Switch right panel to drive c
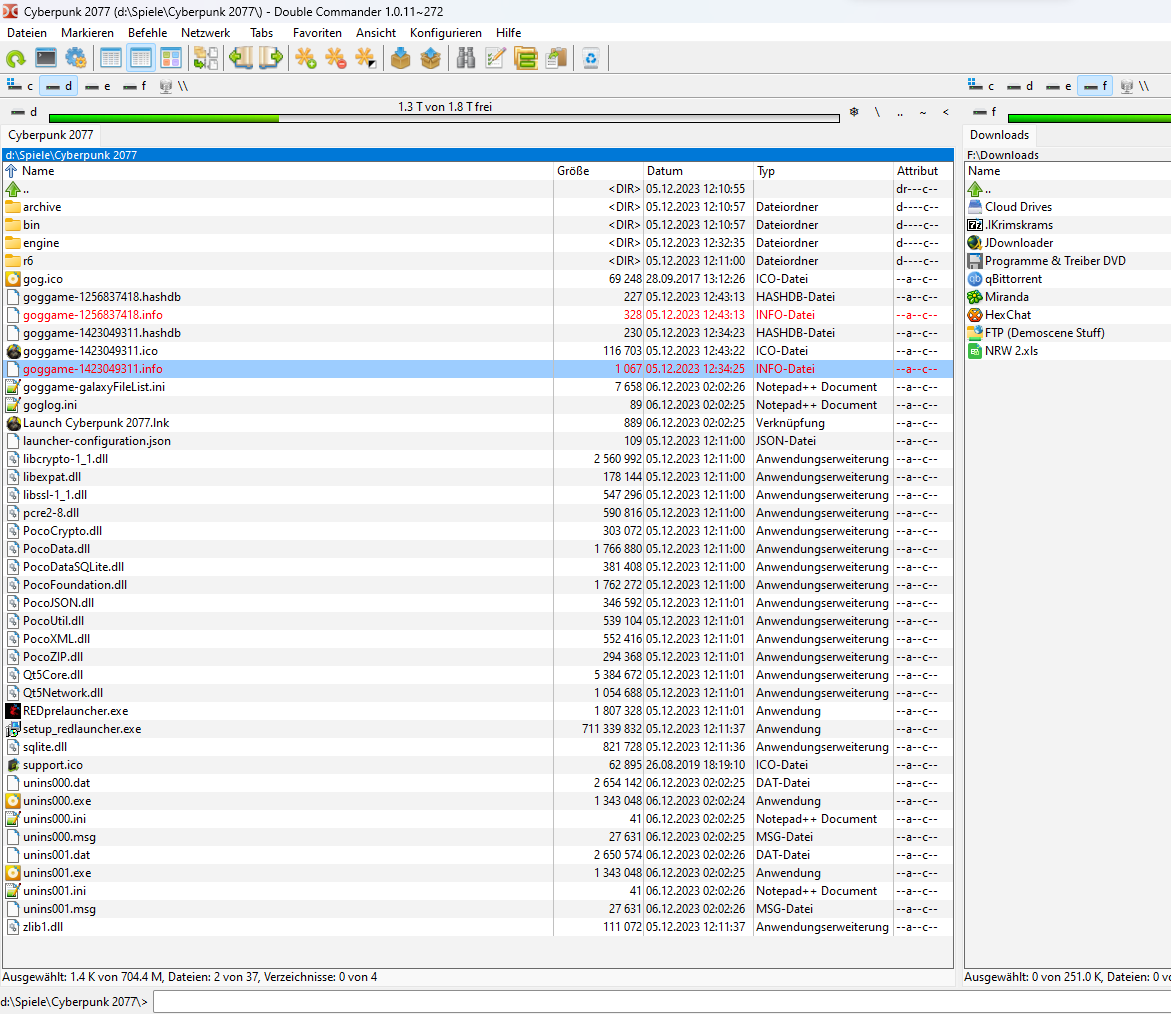The image size is (1171, 1014). pyautogui.click(x=981, y=86)
